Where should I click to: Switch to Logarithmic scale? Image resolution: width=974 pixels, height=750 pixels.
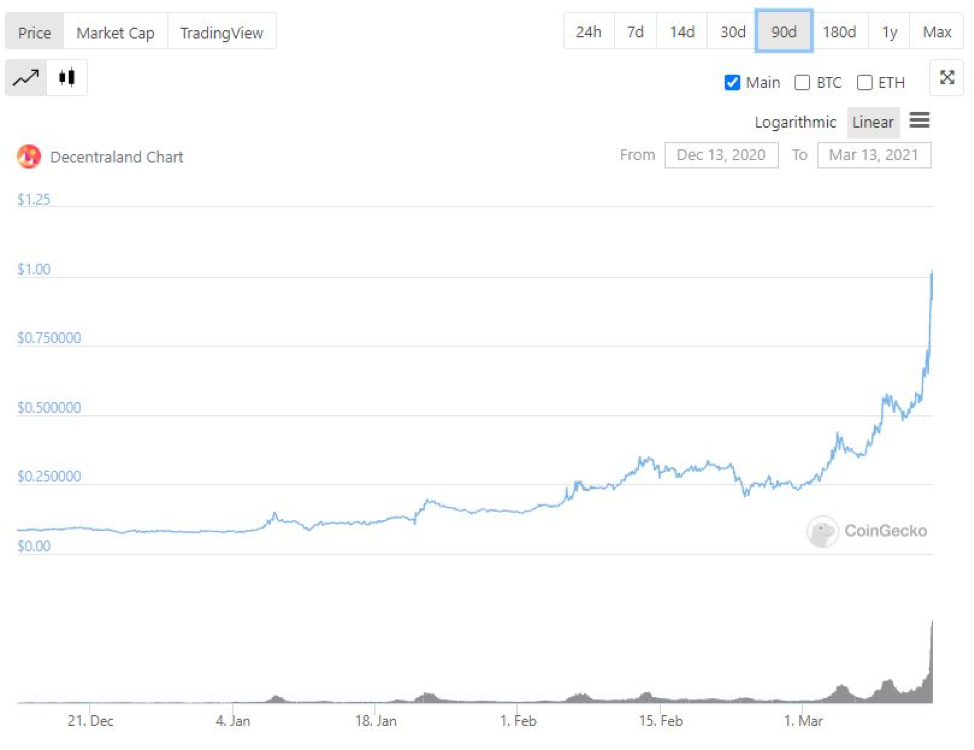[795, 122]
